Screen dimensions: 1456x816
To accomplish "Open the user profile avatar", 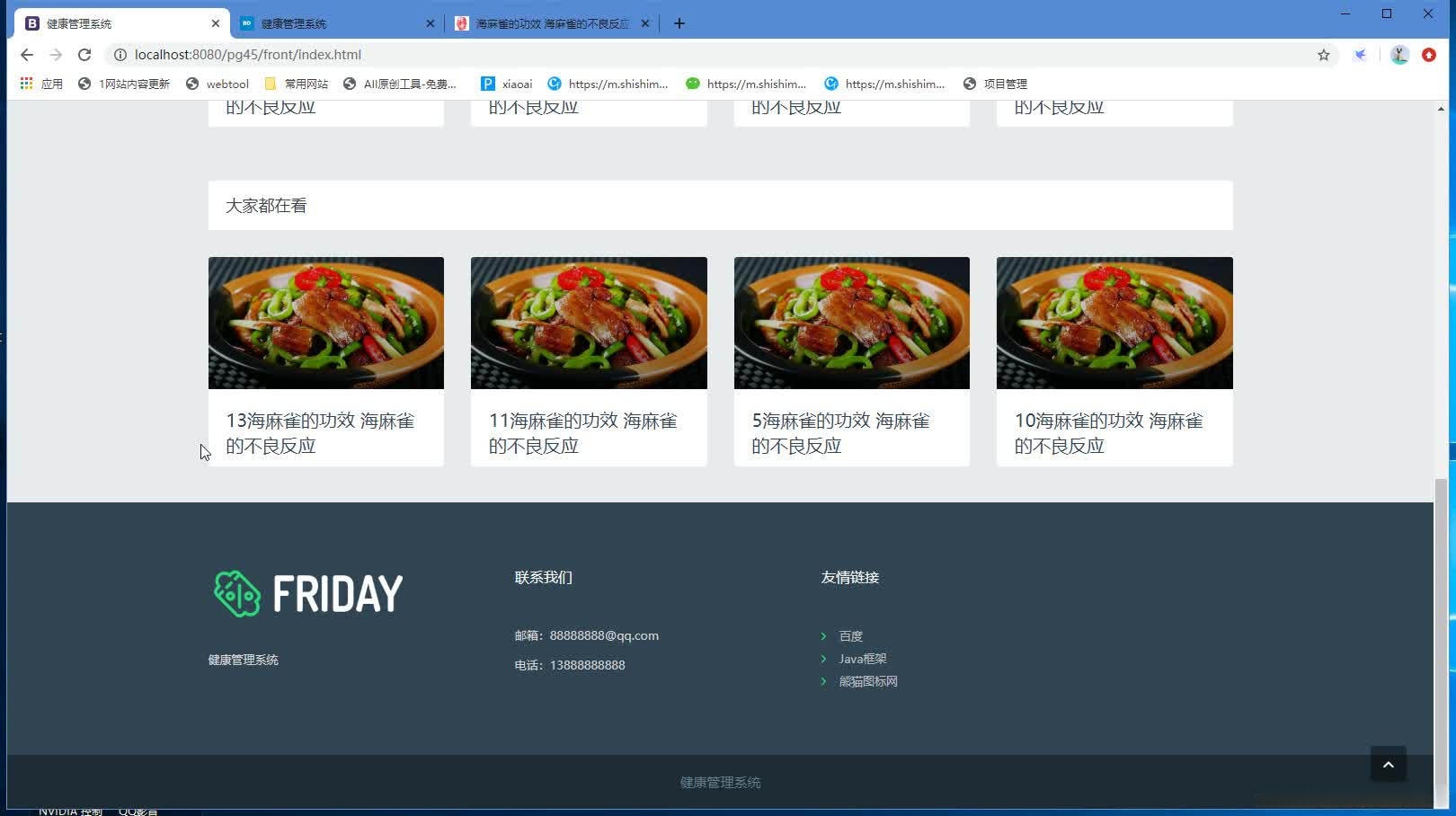I will coord(1399,55).
